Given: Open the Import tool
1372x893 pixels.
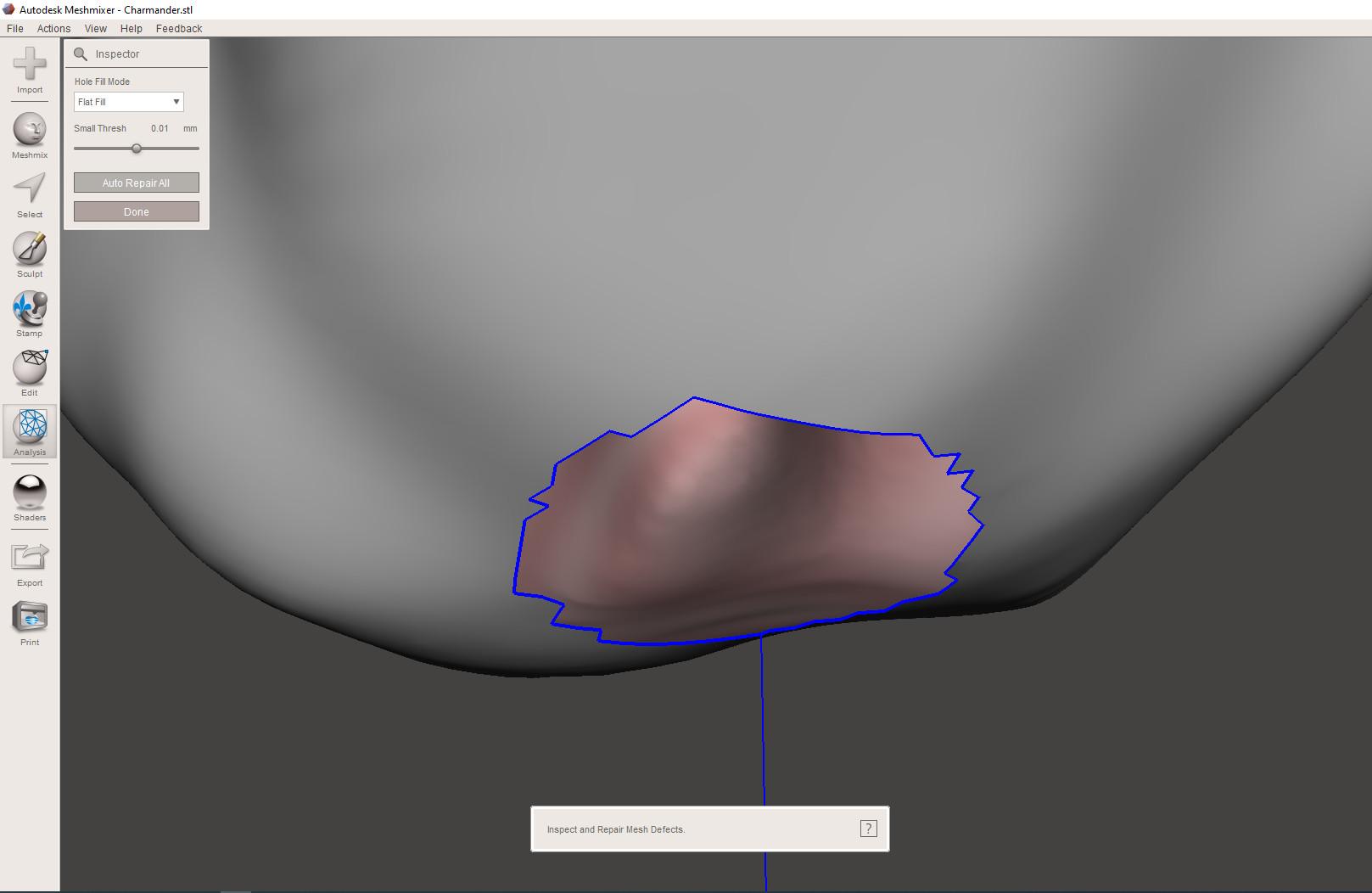Looking at the screenshot, I should click(x=30, y=70).
